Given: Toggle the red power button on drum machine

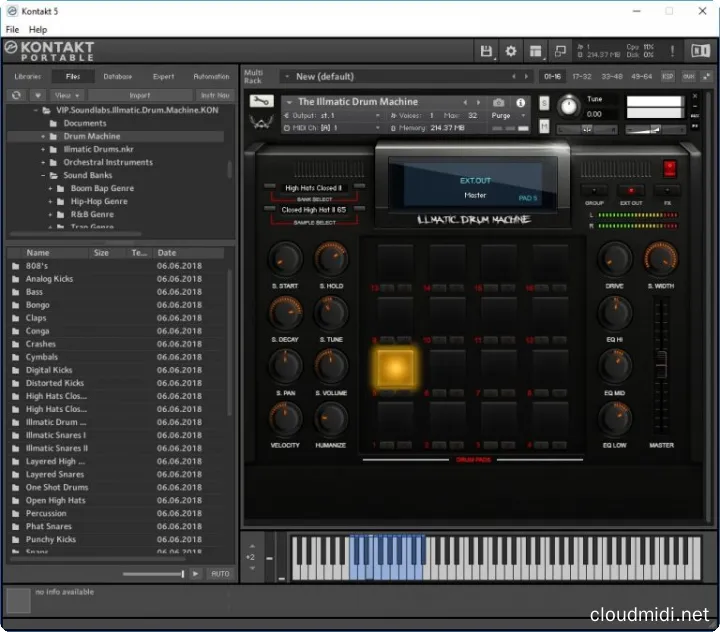Looking at the screenshot, I should tap(670, 168).
